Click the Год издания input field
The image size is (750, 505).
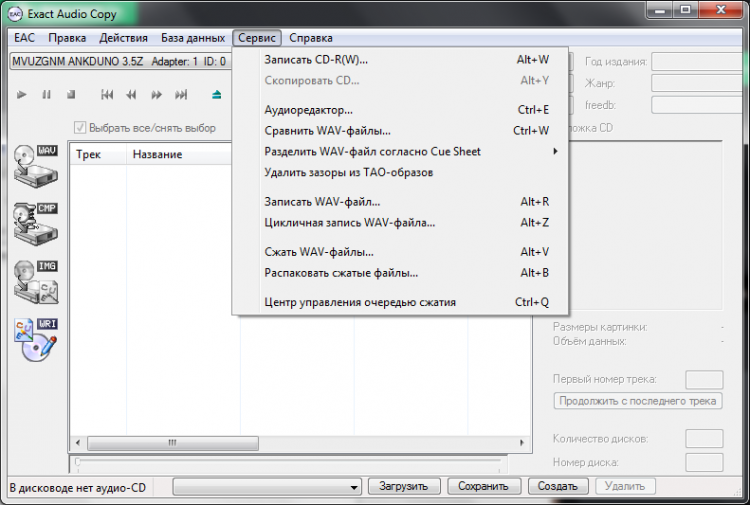698,62
